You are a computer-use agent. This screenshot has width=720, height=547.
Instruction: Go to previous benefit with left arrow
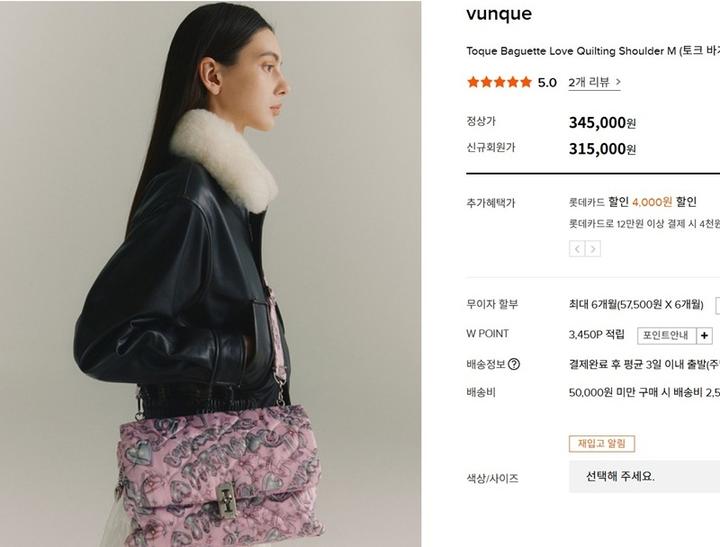pyautogui.click(x=577, y=249)
